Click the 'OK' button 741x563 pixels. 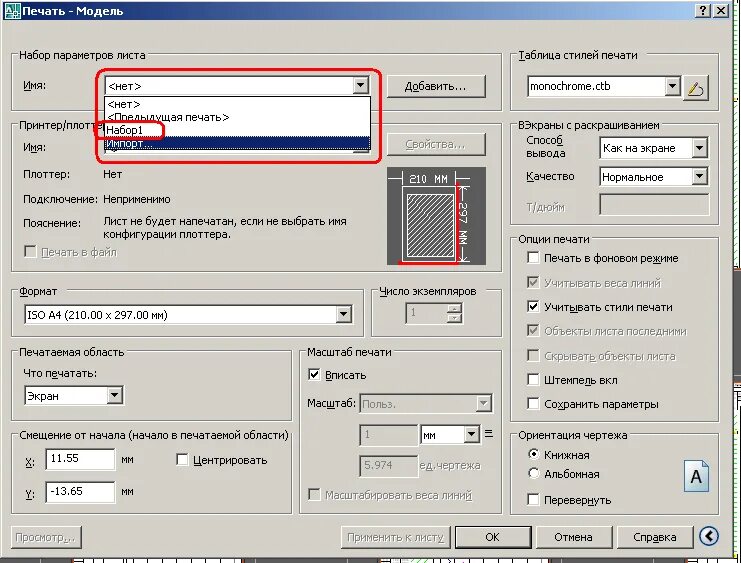point(492,537)
